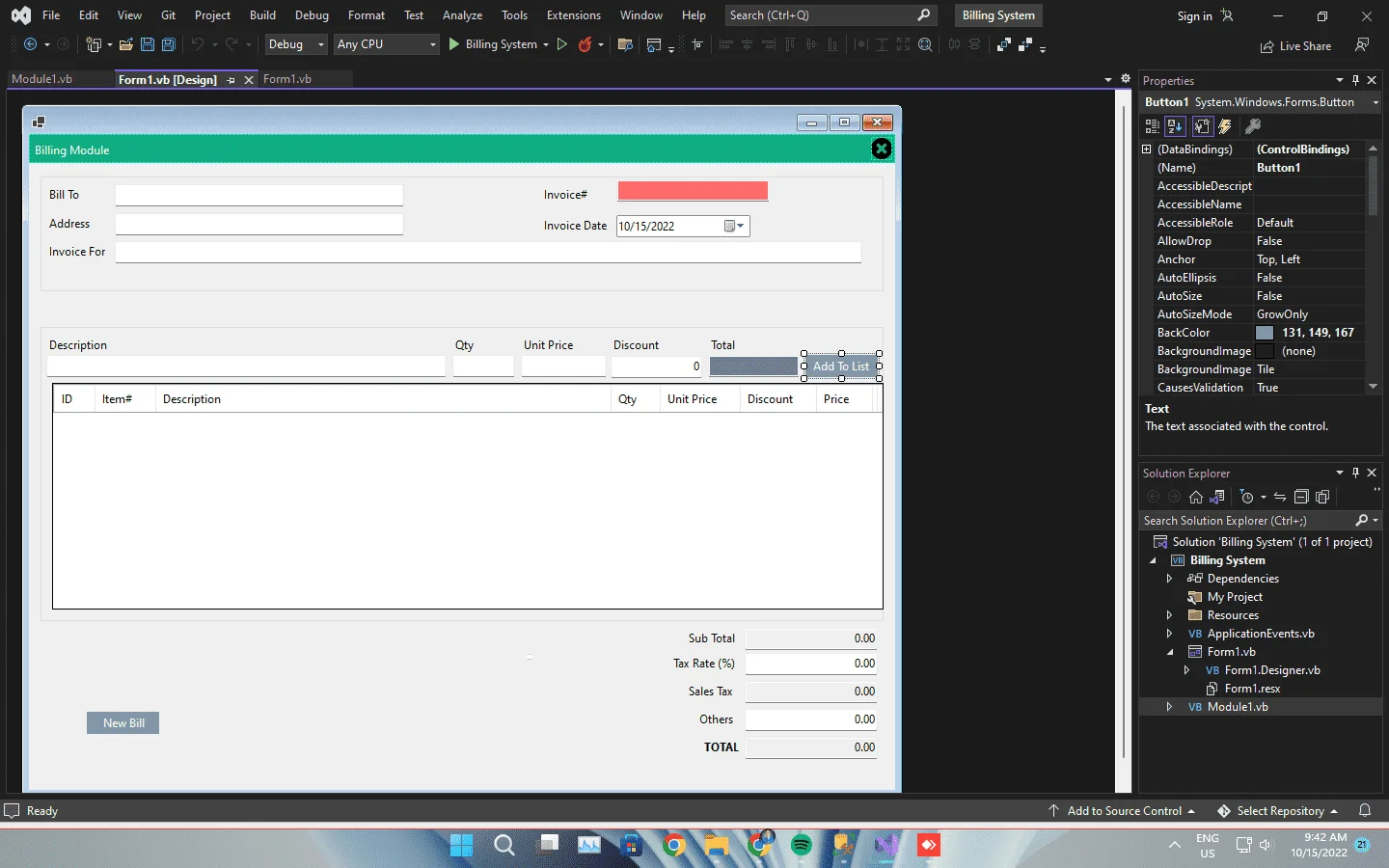
Task: Click Collapse All icon in Solution Explorer
Action: tap(1301, 498)
